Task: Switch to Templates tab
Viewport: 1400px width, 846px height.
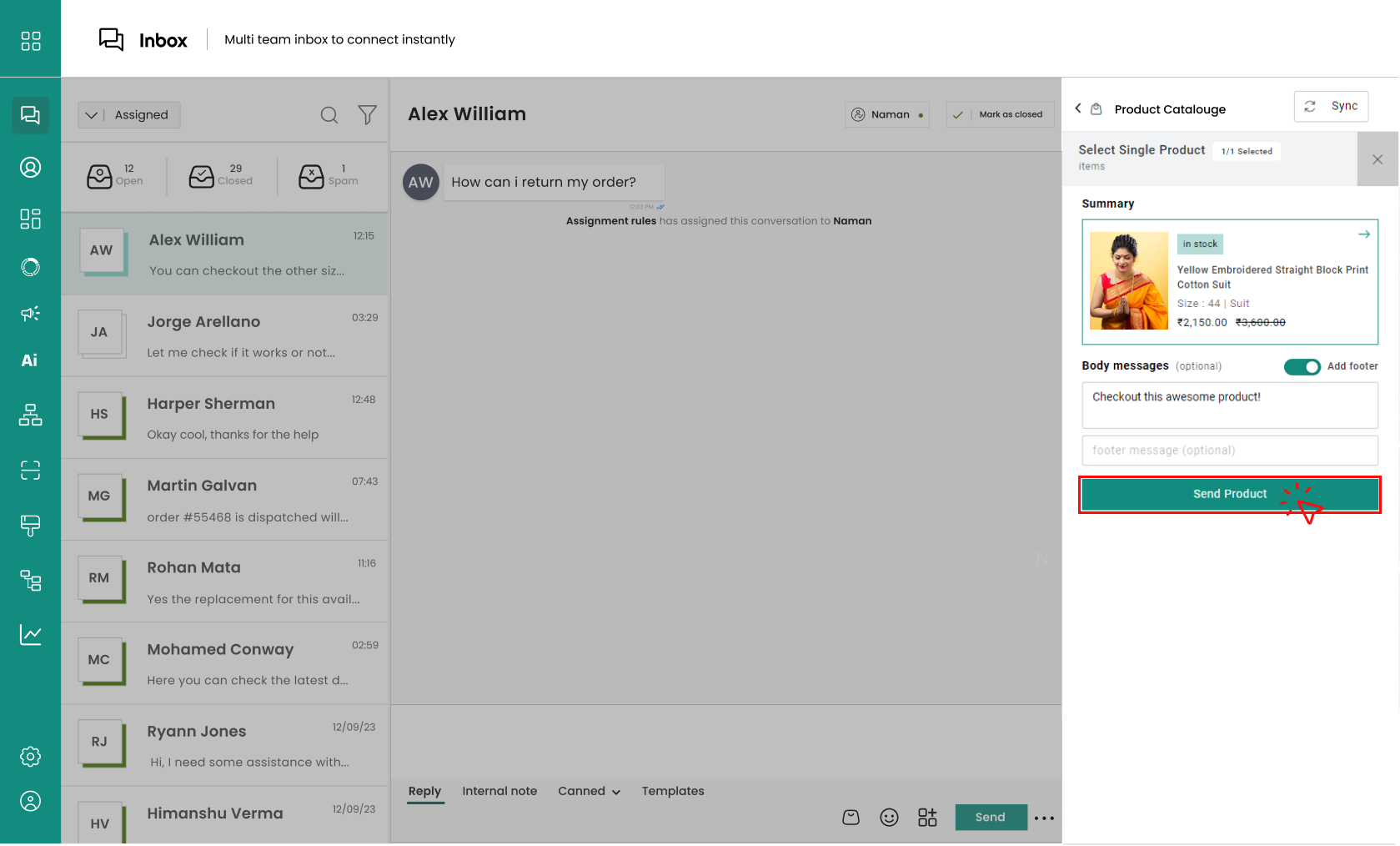Action: (x=672, y=791)
